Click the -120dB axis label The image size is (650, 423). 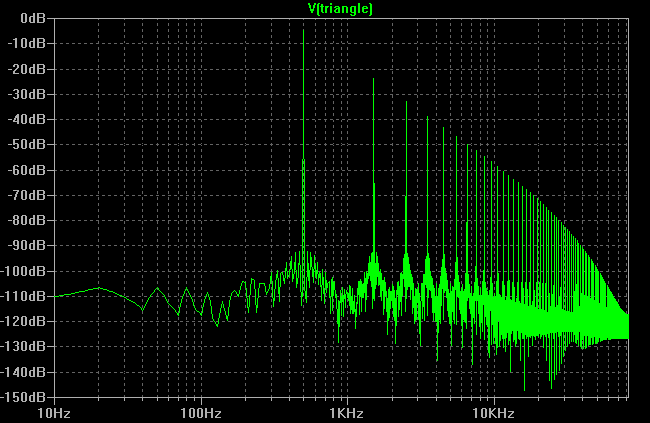[x=23, y=321]
